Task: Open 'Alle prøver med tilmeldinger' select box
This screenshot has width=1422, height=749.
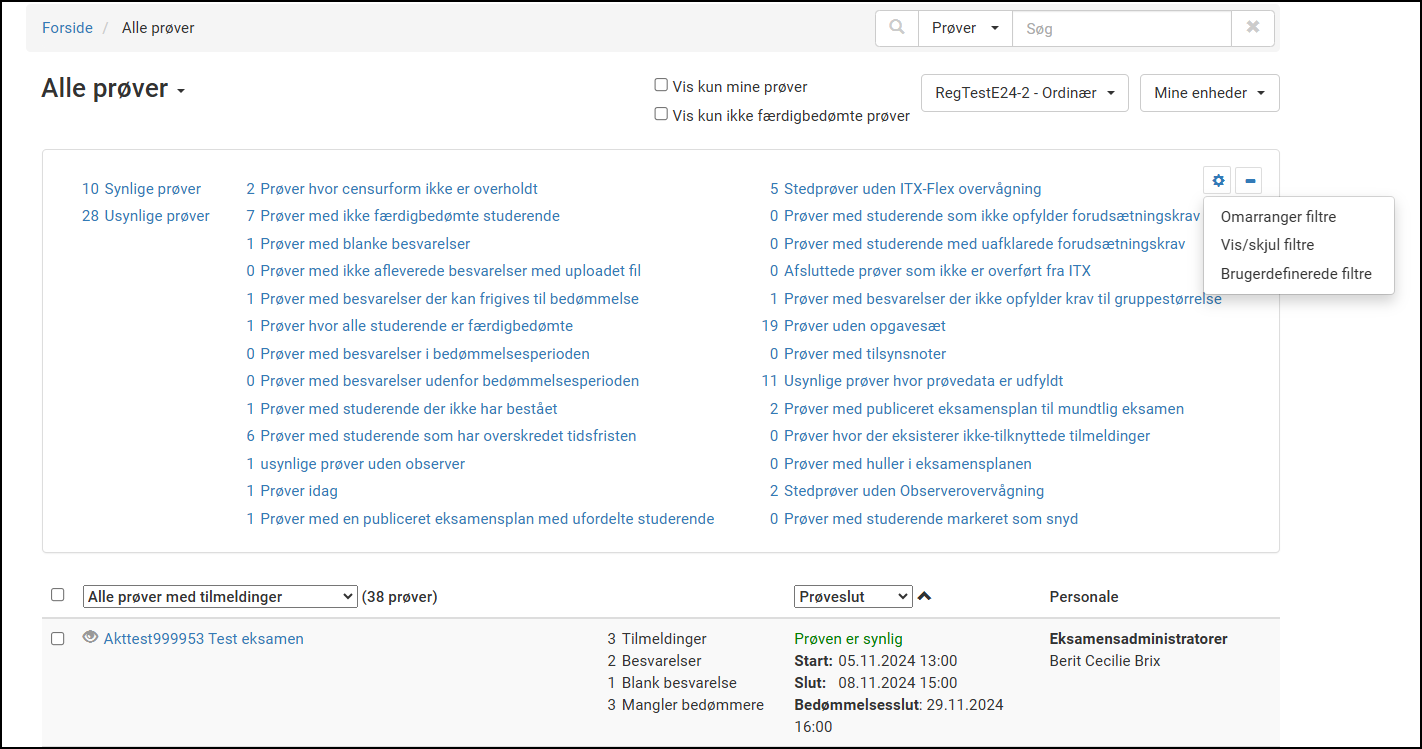Action: [x=220, y=597]
